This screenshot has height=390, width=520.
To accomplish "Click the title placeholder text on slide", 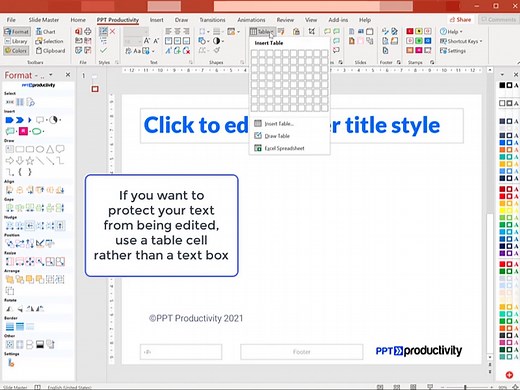I will 302,126.
